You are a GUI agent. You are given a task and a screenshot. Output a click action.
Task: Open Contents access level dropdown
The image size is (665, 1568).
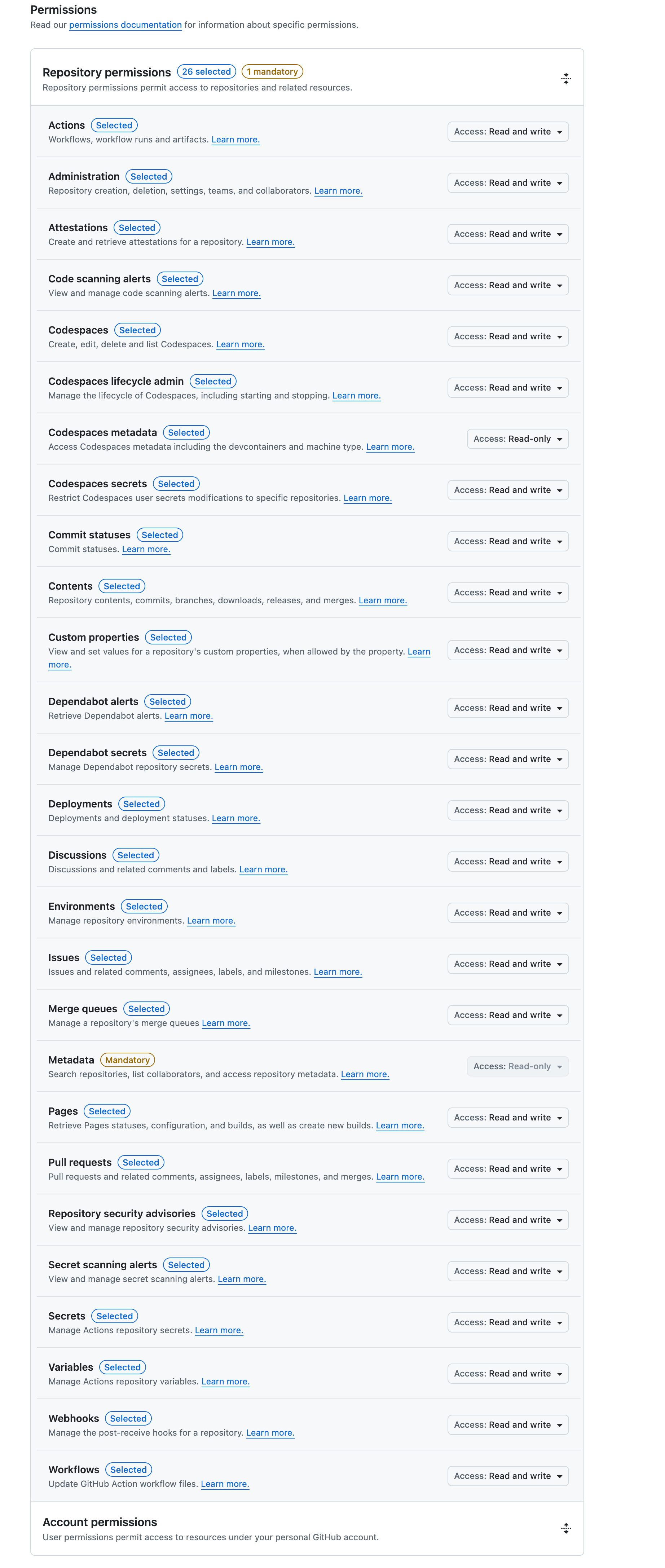coord(508,592)
